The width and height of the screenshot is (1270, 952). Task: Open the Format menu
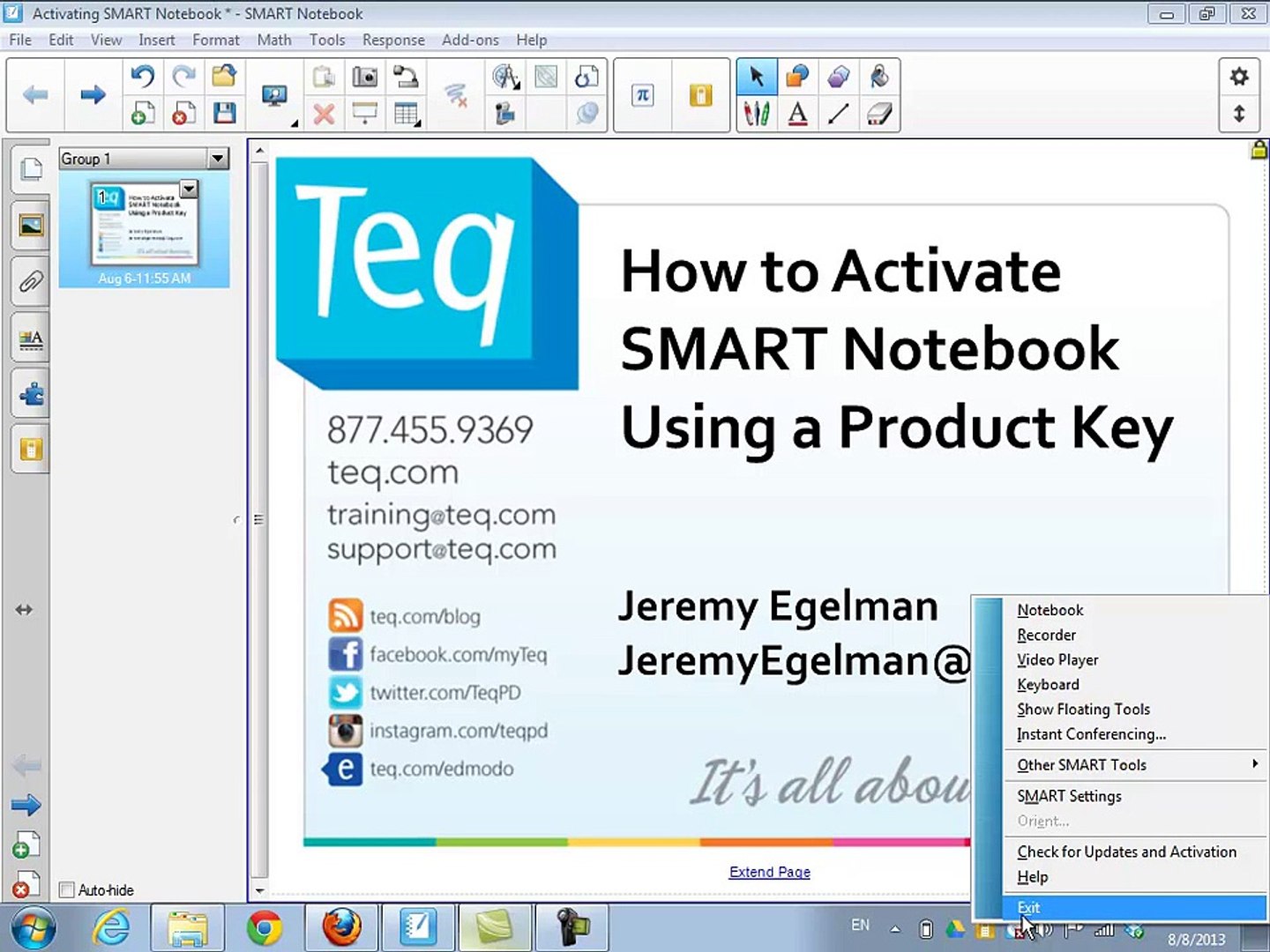[215, 40]
